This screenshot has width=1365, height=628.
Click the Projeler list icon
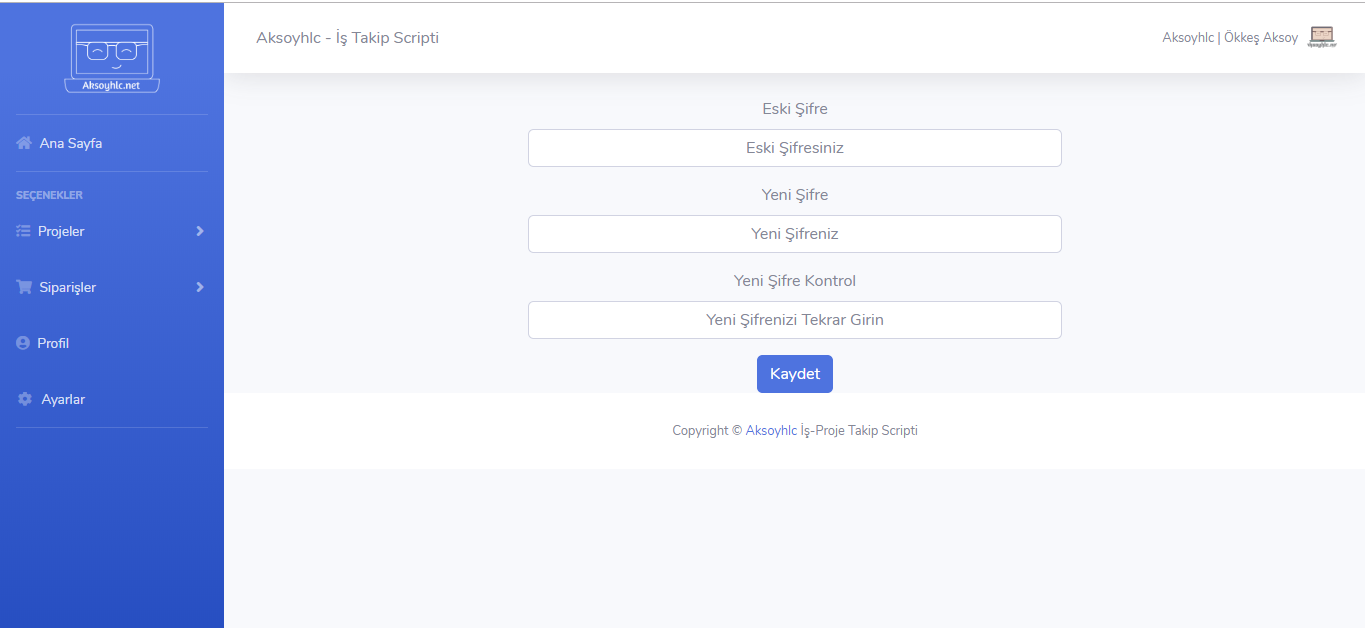(24, 231)
